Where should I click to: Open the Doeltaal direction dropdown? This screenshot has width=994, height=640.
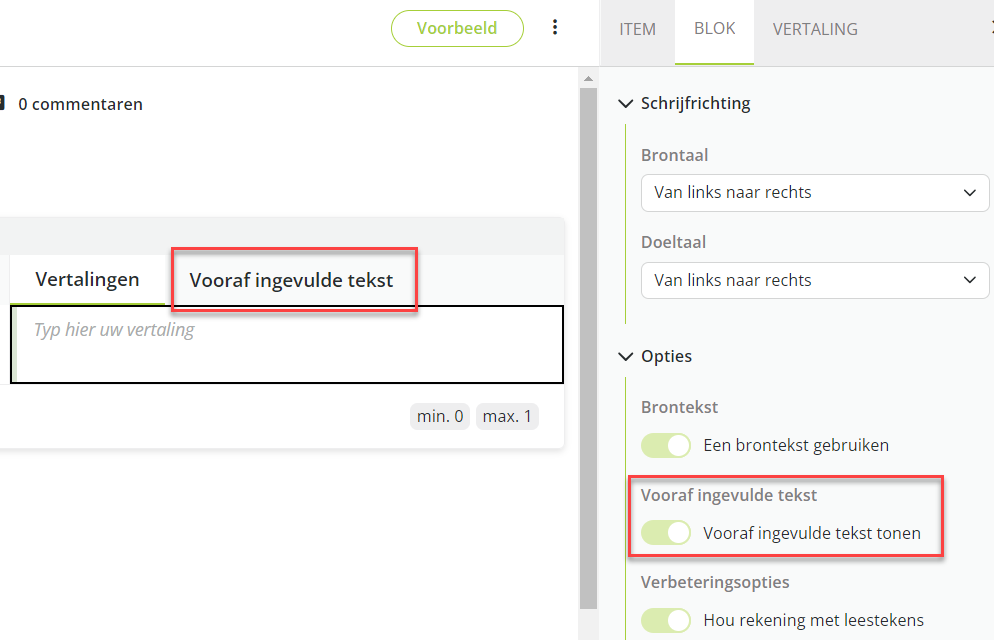tap(815, 280)
